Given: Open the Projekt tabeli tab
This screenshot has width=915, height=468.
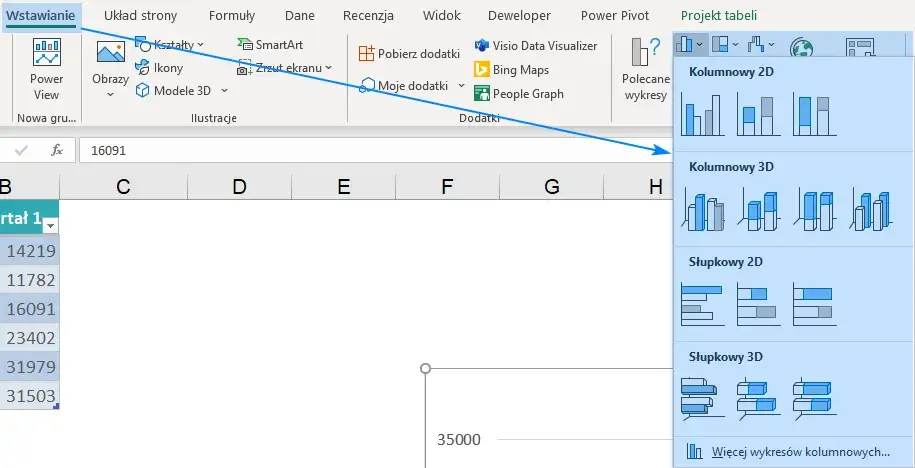Looking at the screenshot, I should click(718, 16).
